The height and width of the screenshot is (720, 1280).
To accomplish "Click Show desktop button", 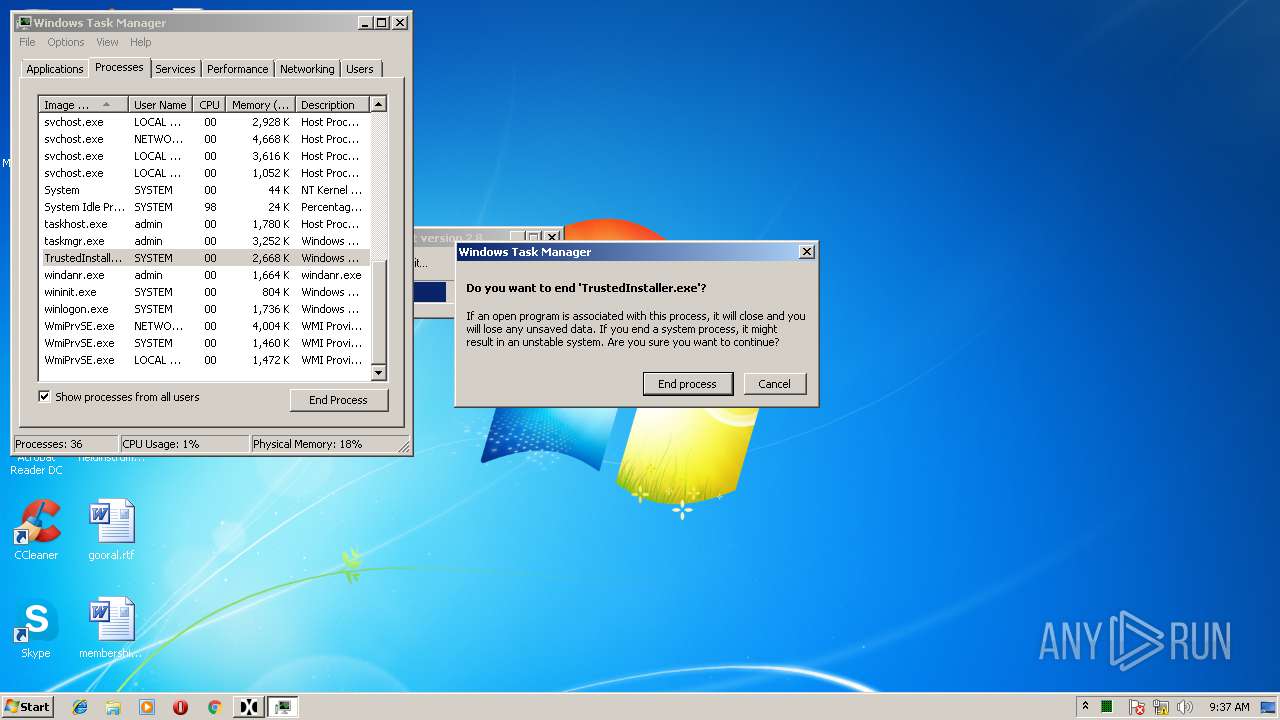I will click(1269, 707).
